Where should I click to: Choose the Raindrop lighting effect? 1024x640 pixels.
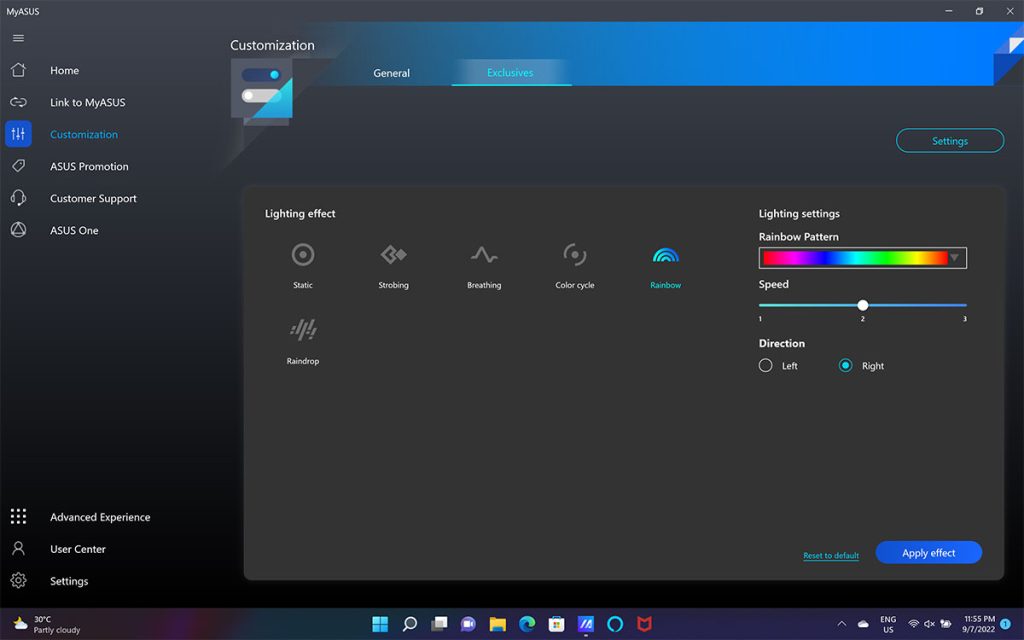coord(303,330)
